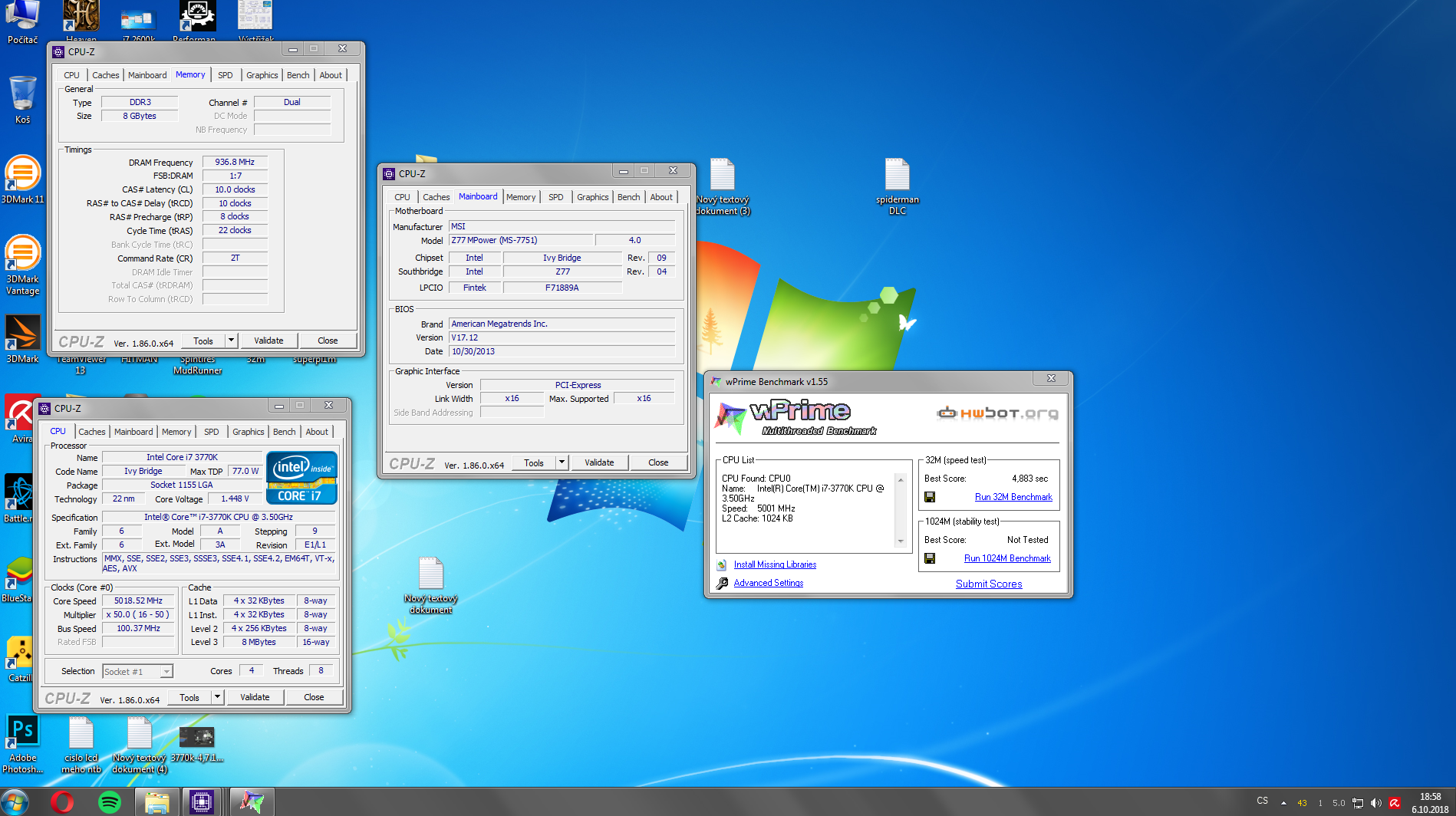This screenshot has width=1456, height=816.
Task: Switch to Graphics tab in Memory CPU-Z window
Action: [262, 75]
